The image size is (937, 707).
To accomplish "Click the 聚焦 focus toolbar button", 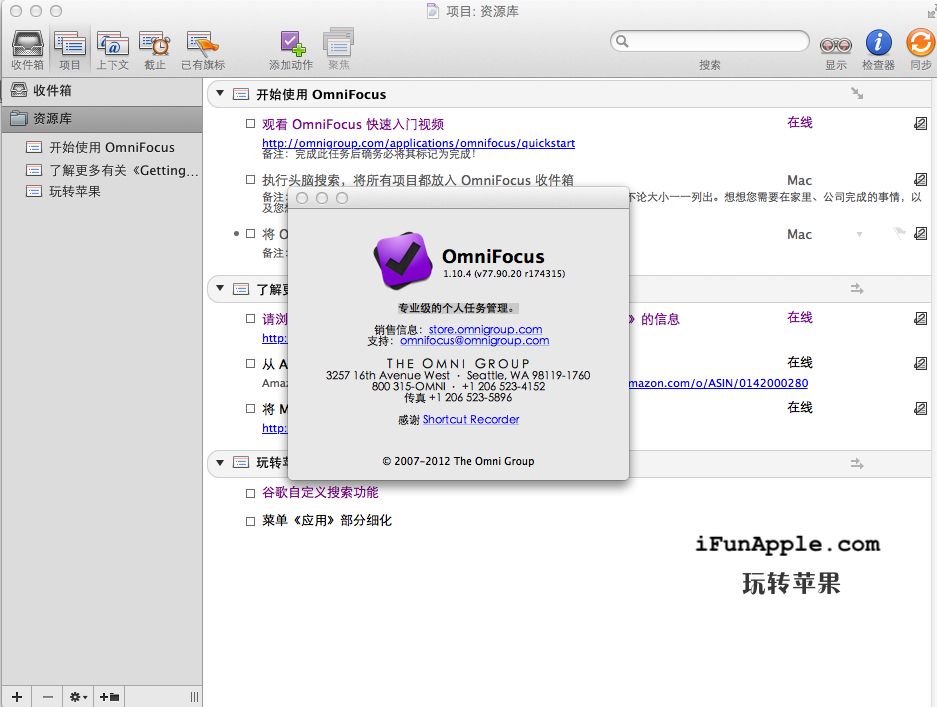I will click(339, 50).
